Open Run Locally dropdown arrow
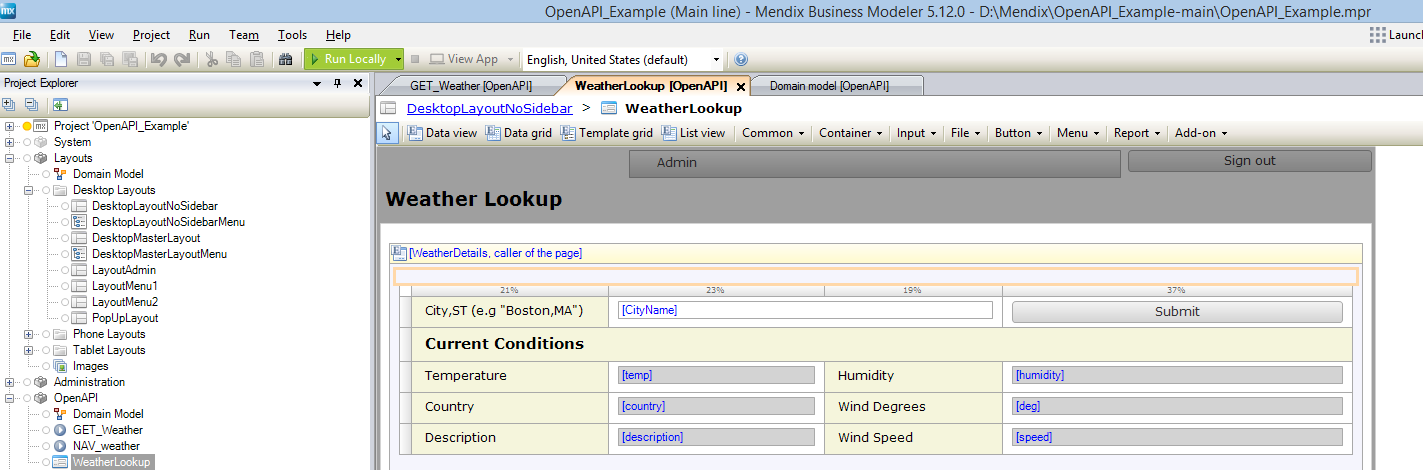This screenshot has height=470, width=1423. coord(398,59)
